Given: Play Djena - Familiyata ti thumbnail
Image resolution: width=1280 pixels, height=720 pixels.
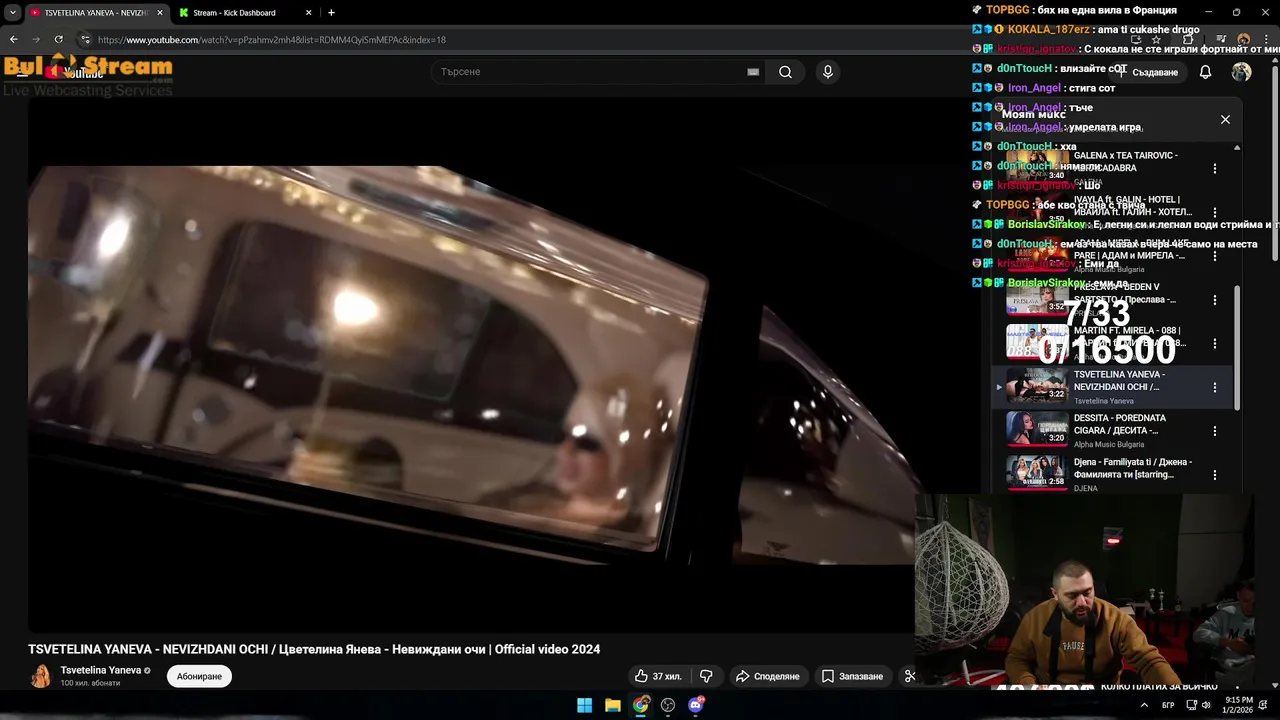Looking at the screenshot, I should [x=1036, y=472].
